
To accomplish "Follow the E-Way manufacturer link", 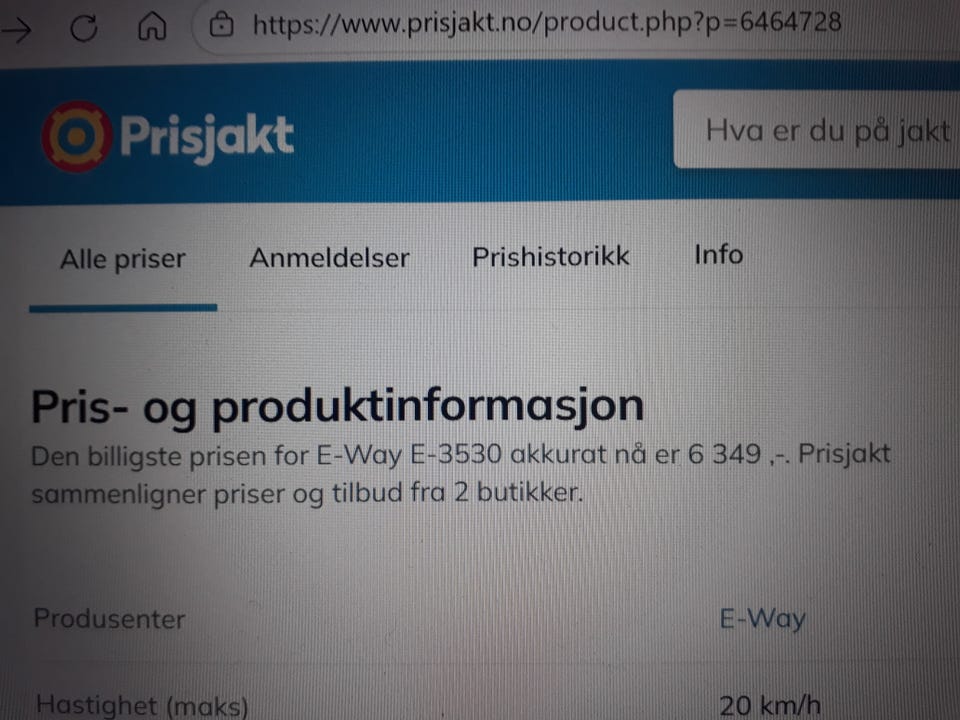I will coord(762,618).
